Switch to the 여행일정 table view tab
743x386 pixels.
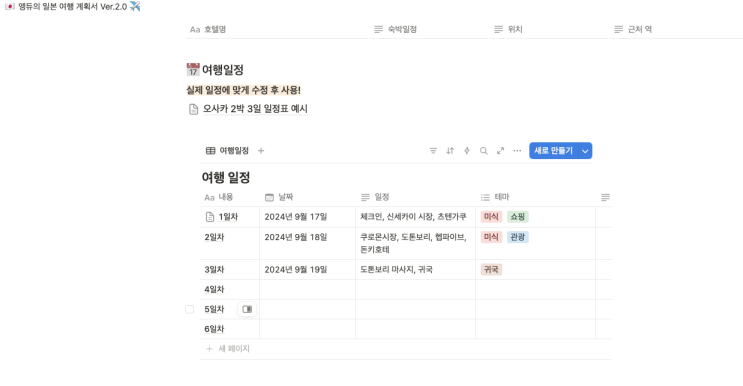(227, 151)
